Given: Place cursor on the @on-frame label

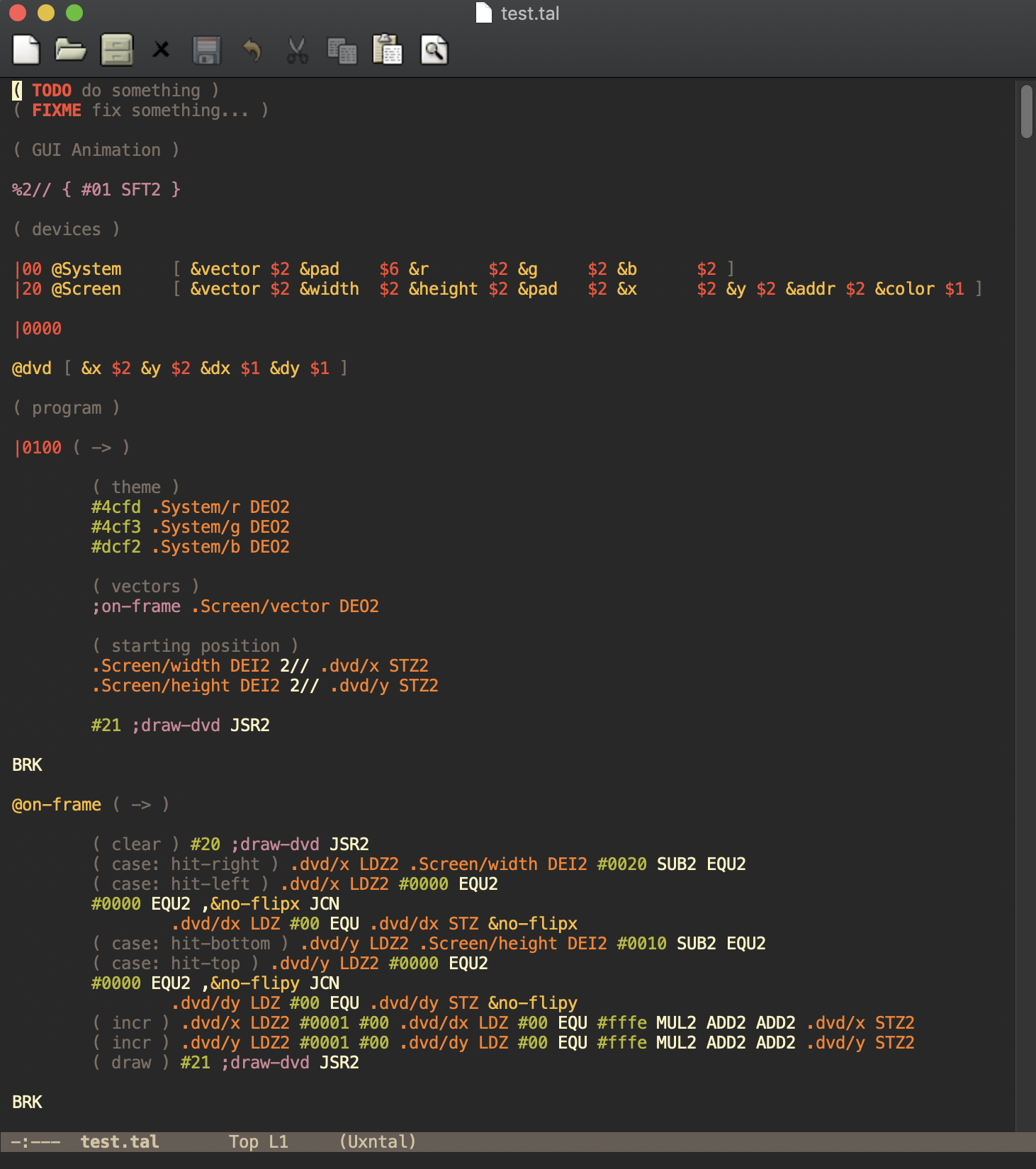Looking at the screenshot, I should (x=57, y=805).
